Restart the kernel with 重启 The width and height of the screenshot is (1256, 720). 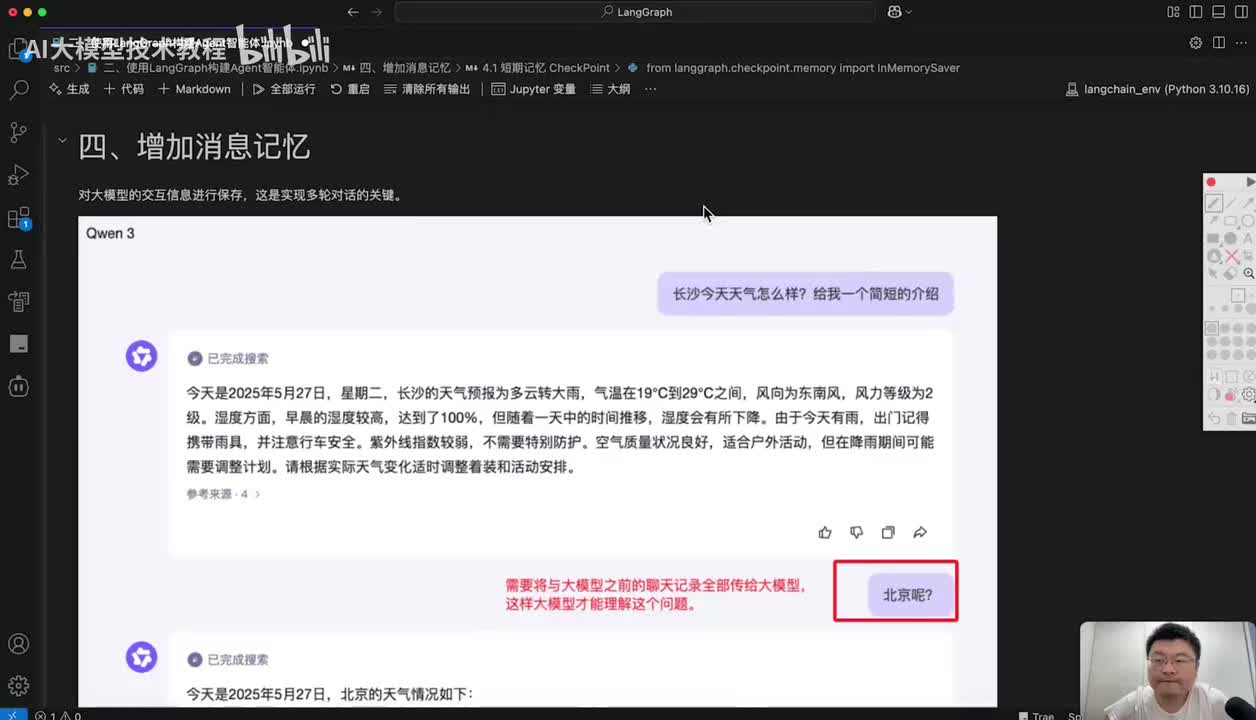tap(350, 89)
